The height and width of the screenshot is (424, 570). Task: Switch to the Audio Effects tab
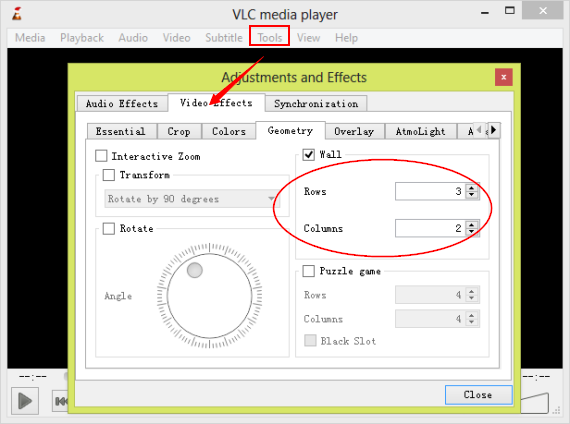(x=122, y=104)
